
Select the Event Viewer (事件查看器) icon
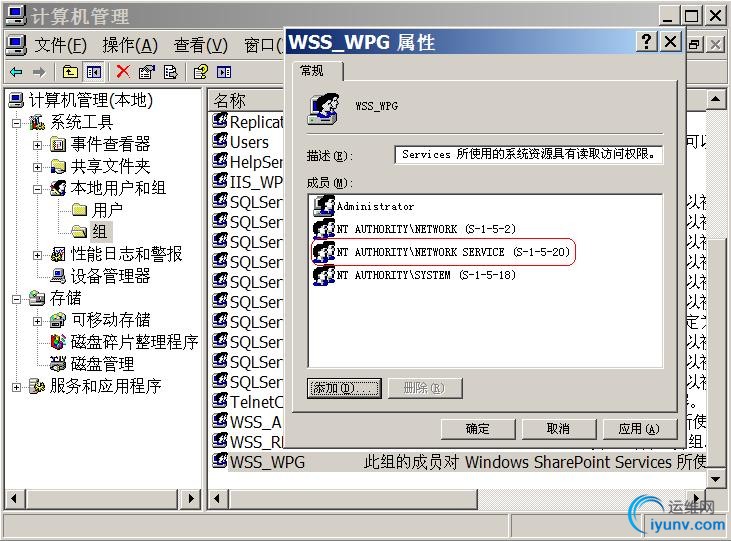58,145
